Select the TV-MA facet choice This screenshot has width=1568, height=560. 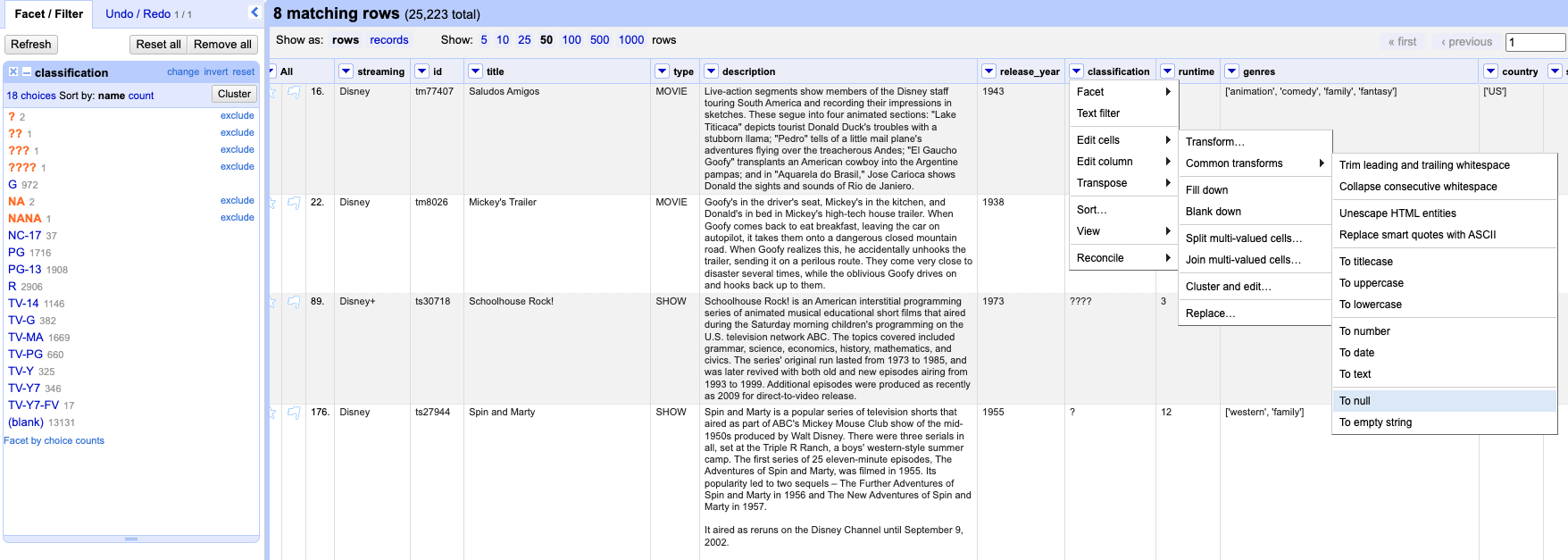click(x=26, y=338)
